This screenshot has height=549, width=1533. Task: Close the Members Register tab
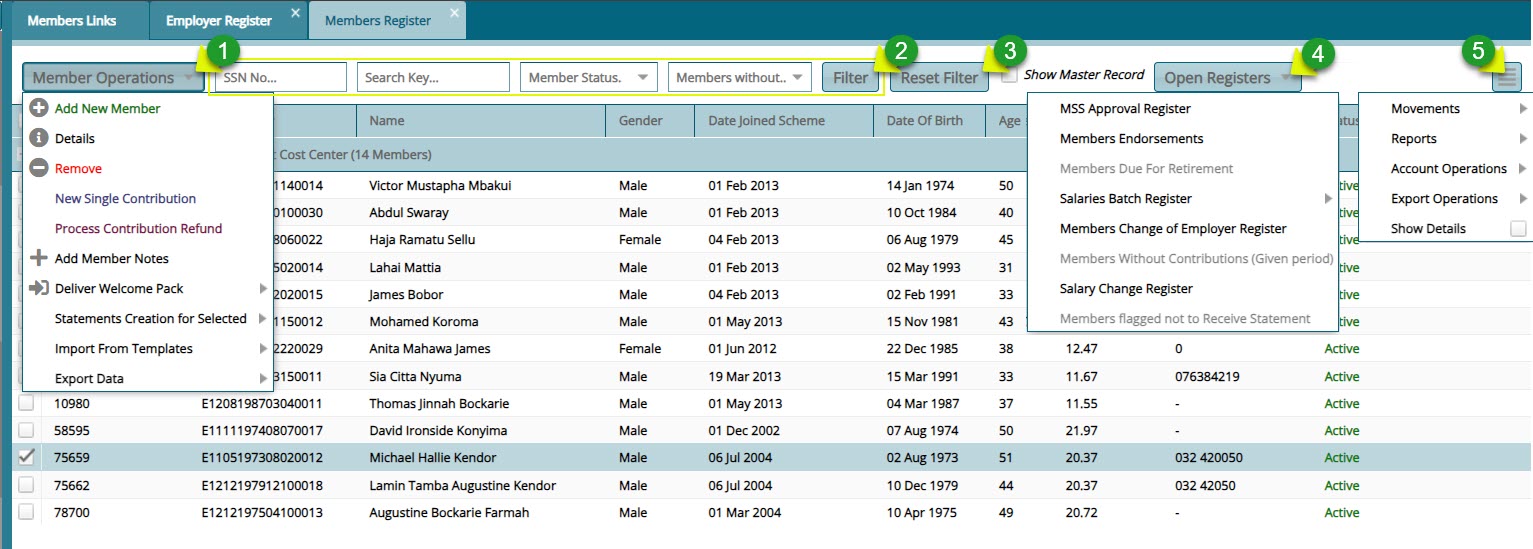coord(454,13)
